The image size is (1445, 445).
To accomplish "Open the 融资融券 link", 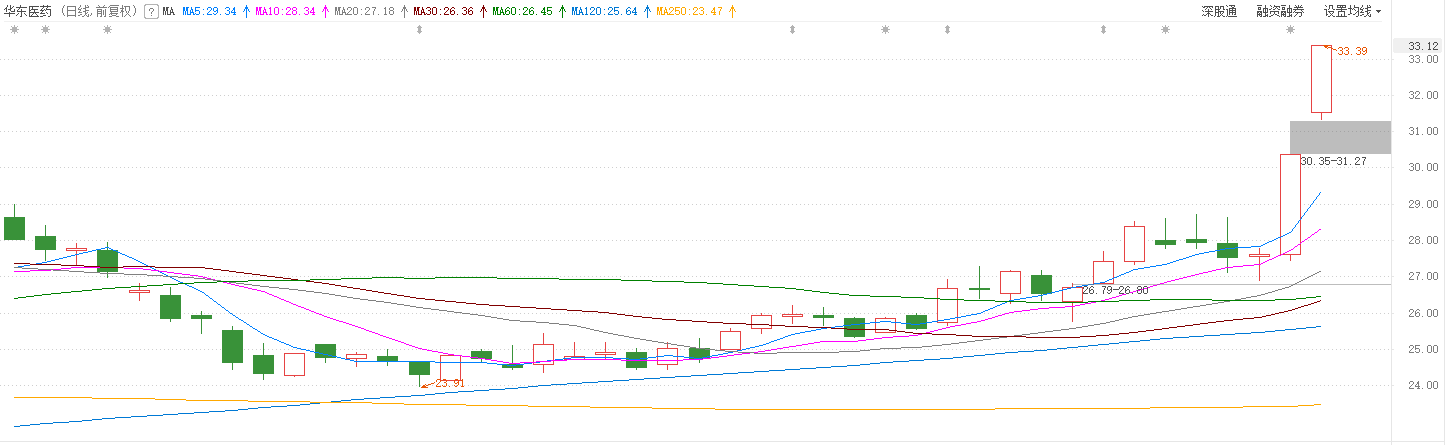I will point(1280,12).
